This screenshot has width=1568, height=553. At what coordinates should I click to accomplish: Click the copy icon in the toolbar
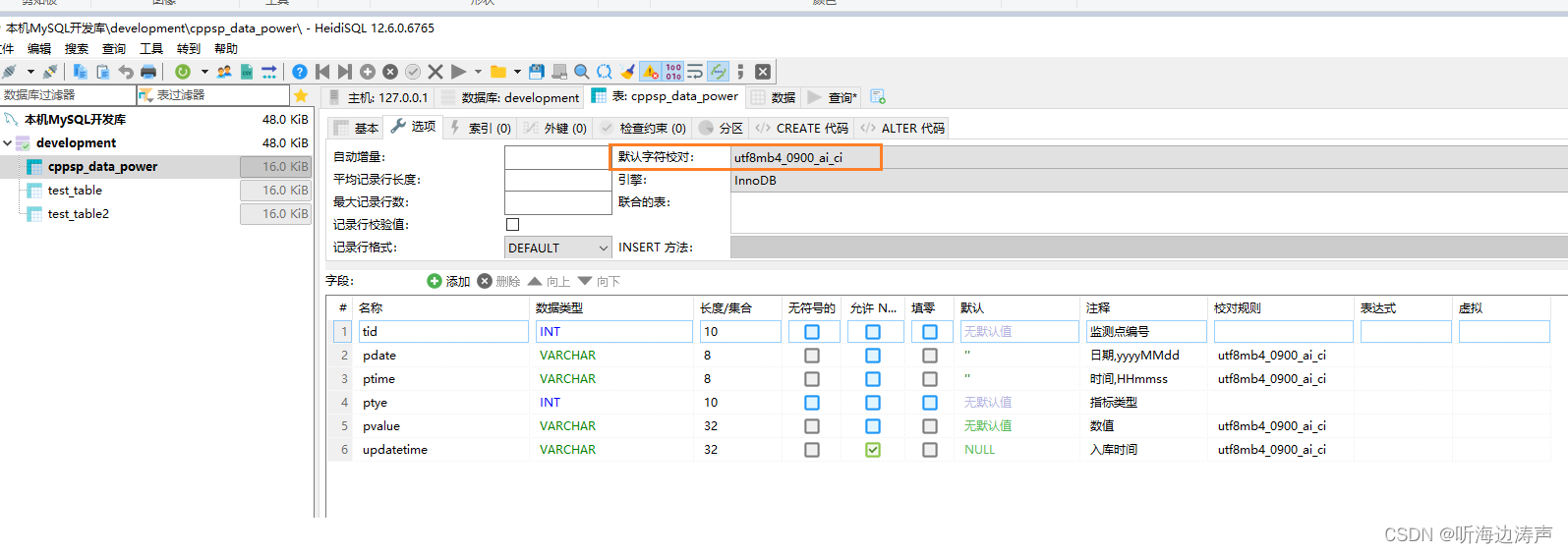[81, 72]
